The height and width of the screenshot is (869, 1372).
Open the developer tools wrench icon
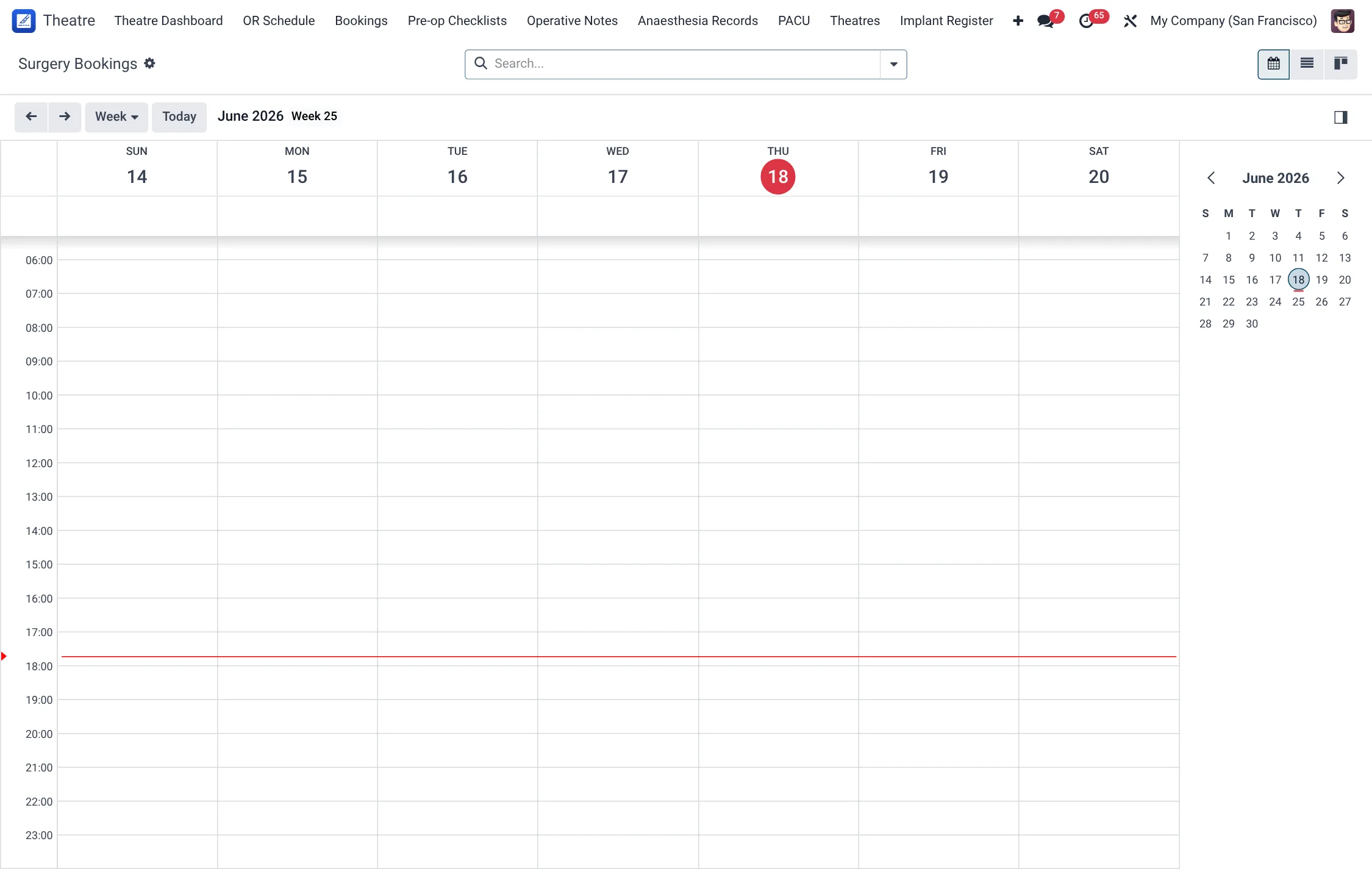coord(1130,21)
